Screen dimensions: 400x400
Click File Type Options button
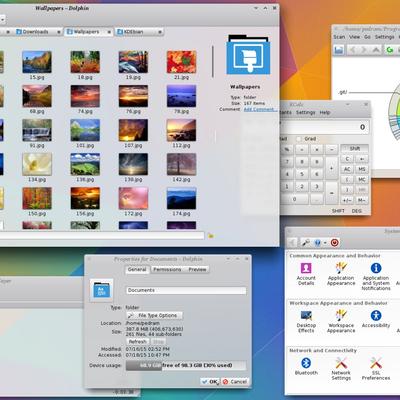pos(154,315)
